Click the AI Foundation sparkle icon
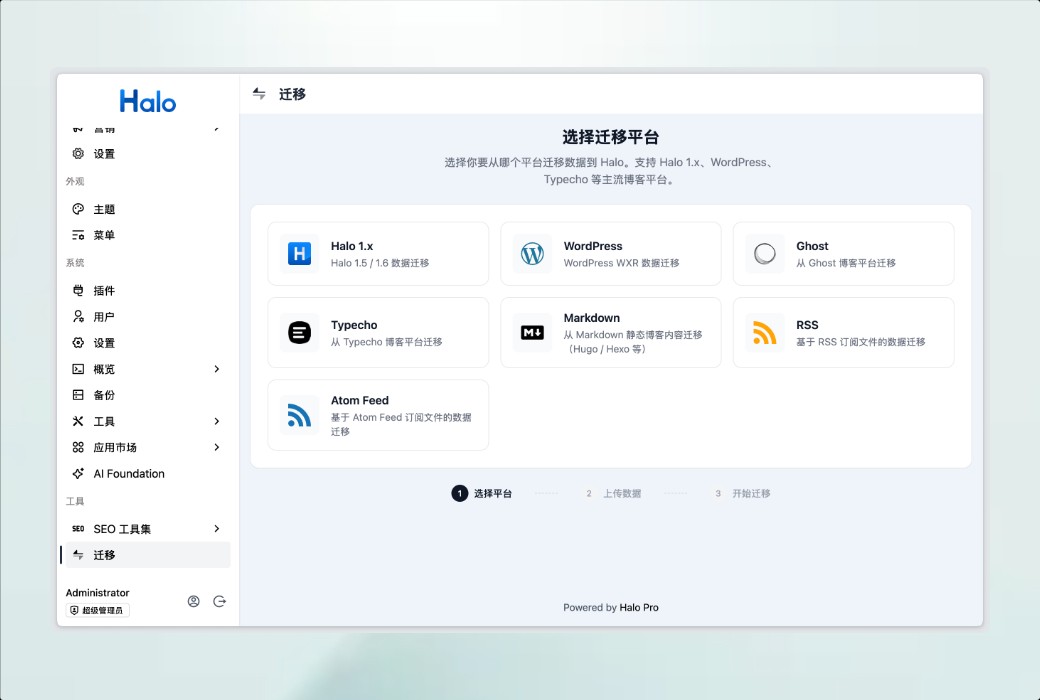 78,473
